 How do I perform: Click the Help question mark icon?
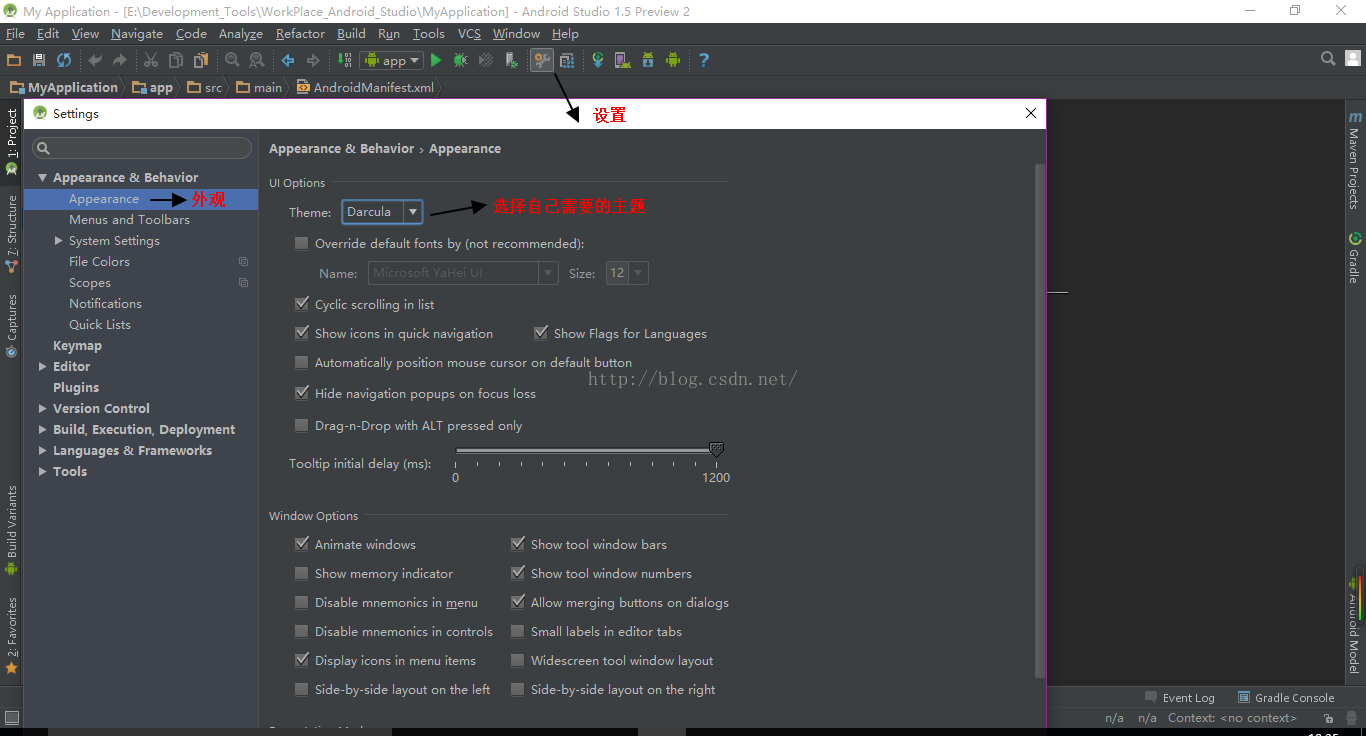704,60
